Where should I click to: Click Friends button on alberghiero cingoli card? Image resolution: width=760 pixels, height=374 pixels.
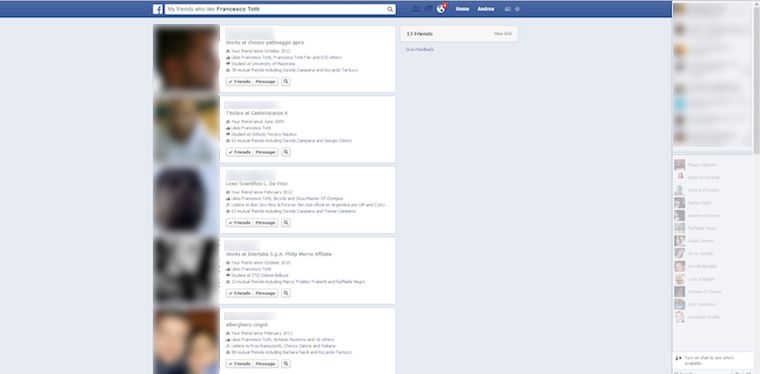(x=239, y=364)
